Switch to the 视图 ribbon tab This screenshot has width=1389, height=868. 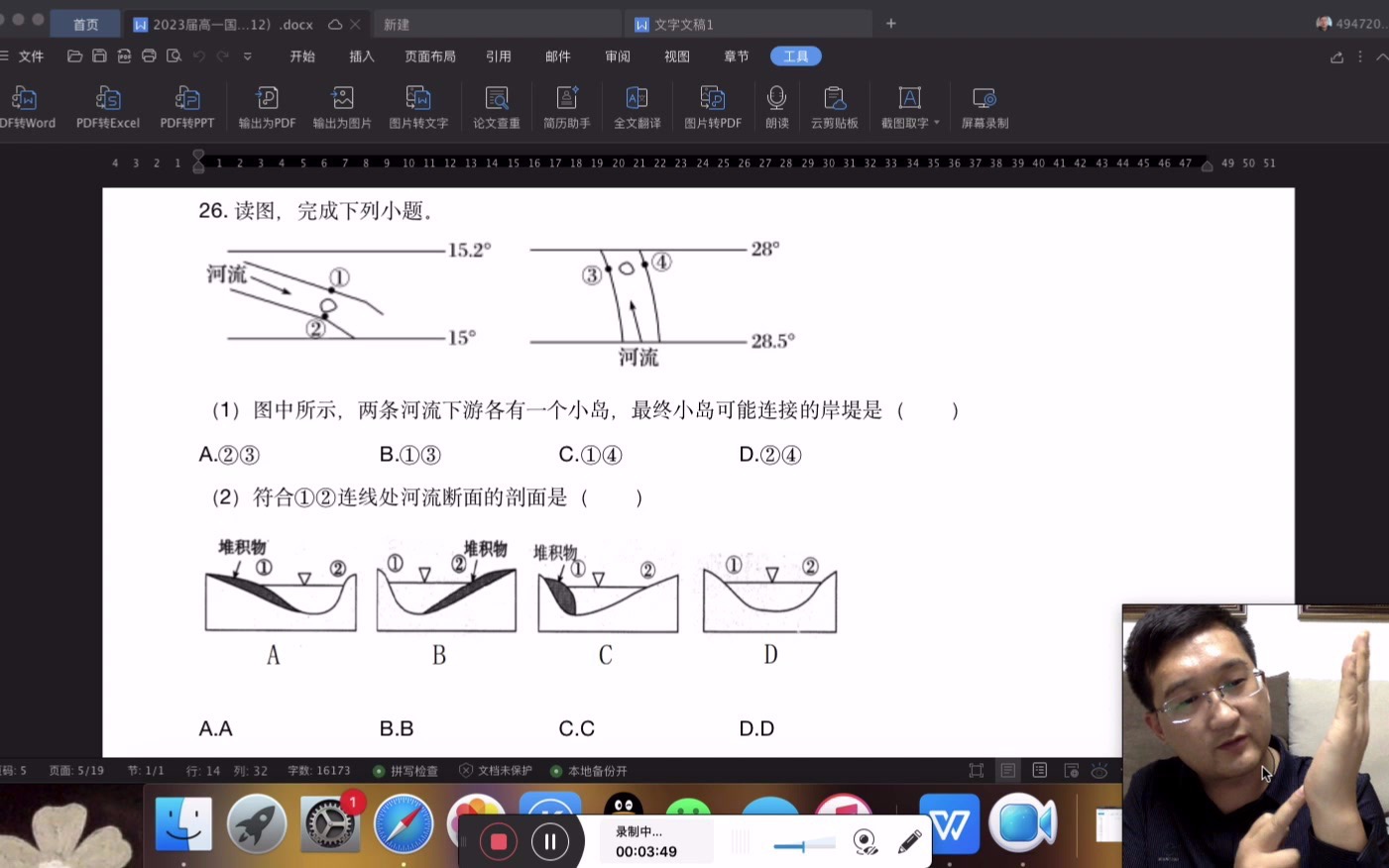677,56
